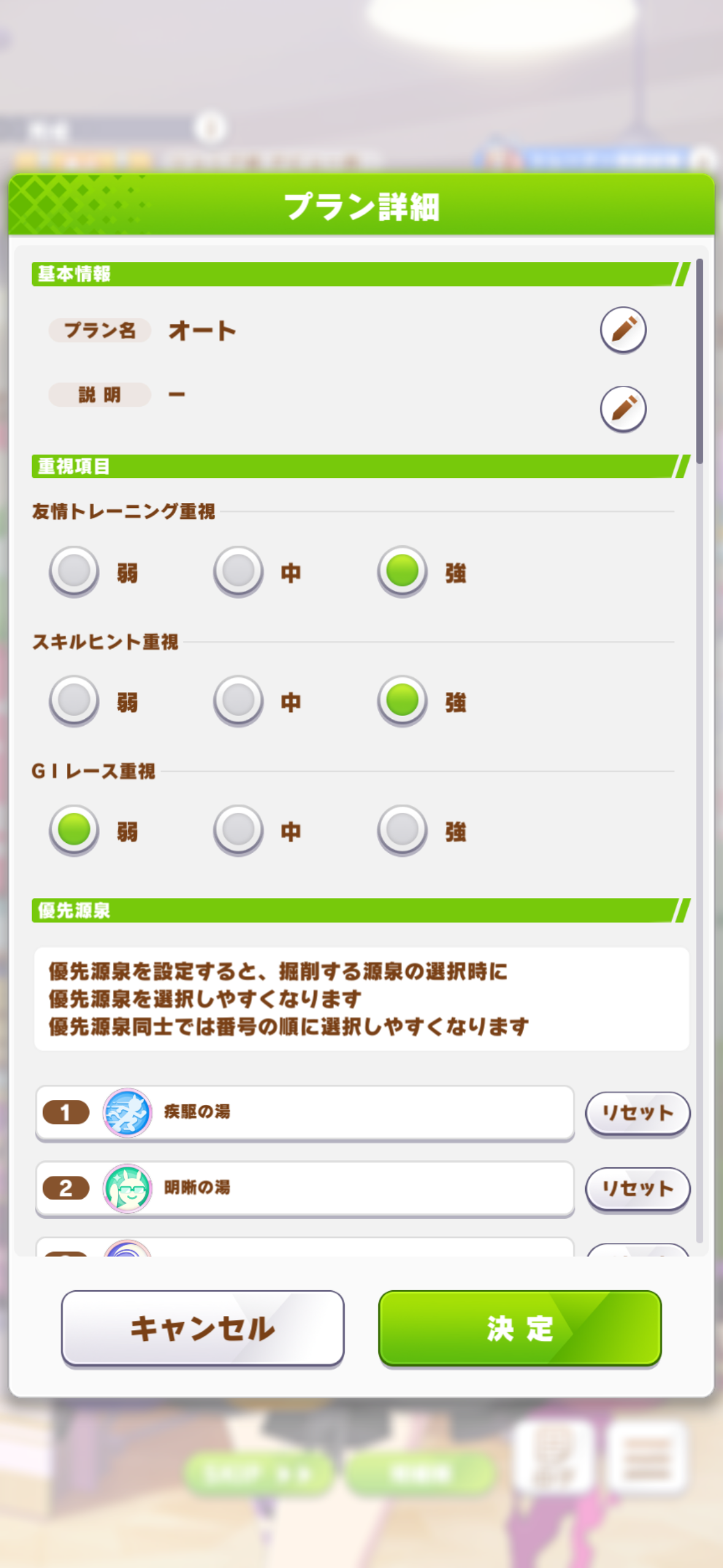Tap the priority number 1 badge
Image resolution: width=723 pixels, height=1568 pixels.
pyautogui.click(x=66, y=1112)
